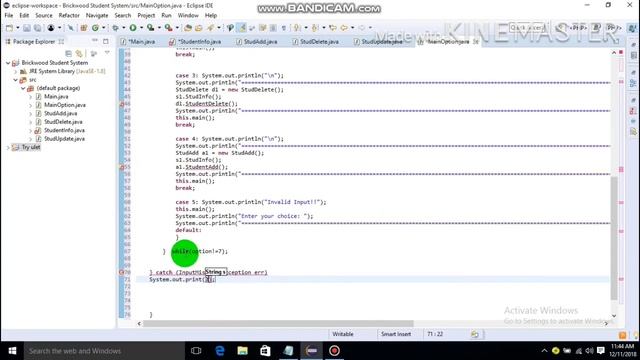Open the Project menu
Screen dimensions: 640x360
[x=146, y=16]
